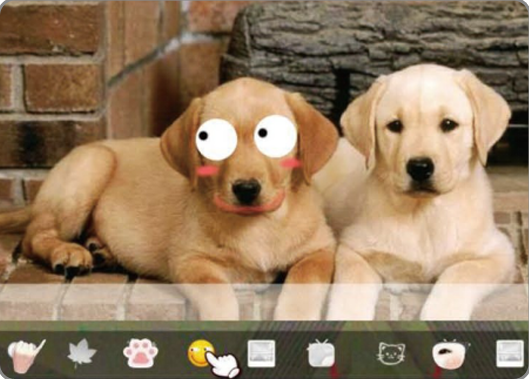
Task: Select the blushing winking face effect
Action: tap(449, 353)
